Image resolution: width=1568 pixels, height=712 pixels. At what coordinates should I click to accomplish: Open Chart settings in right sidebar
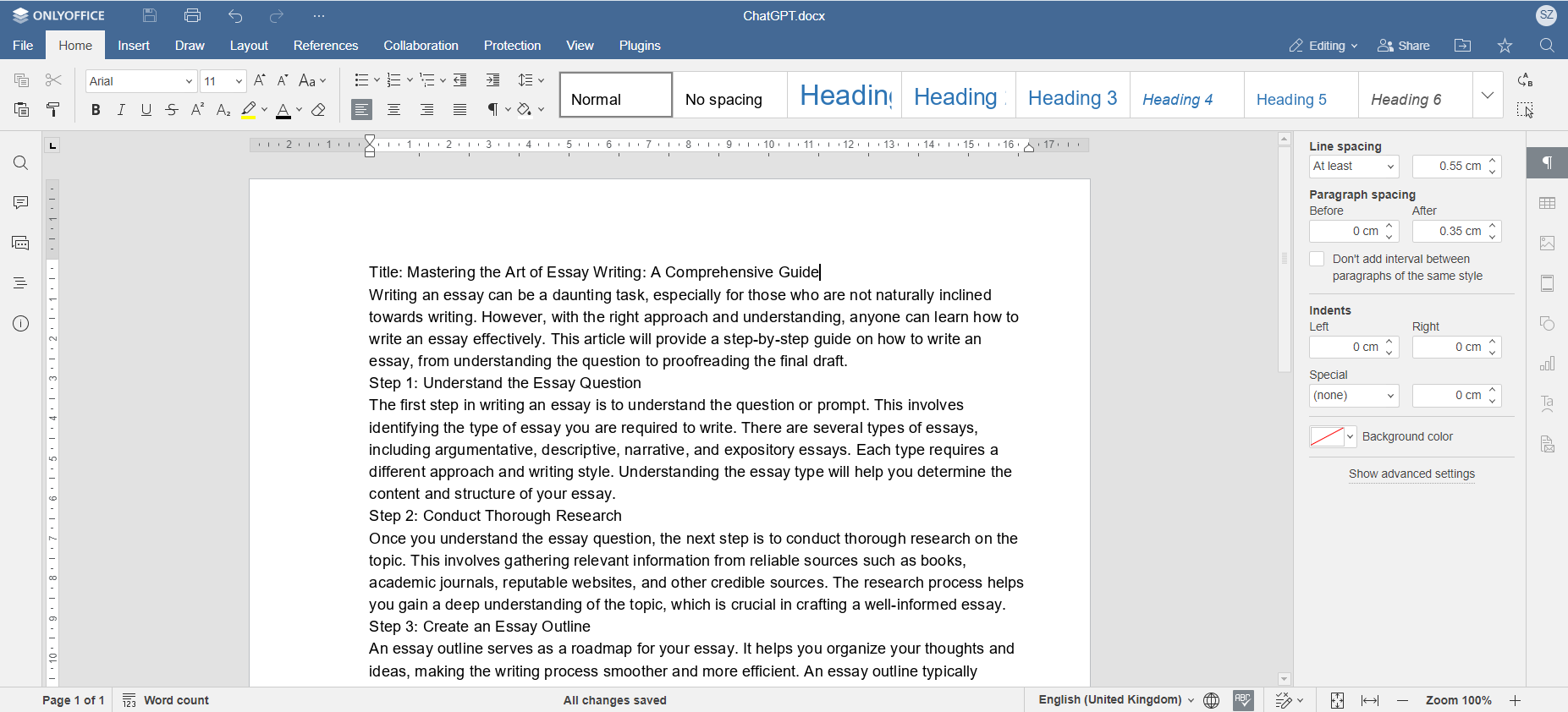tap(1547, 364)
